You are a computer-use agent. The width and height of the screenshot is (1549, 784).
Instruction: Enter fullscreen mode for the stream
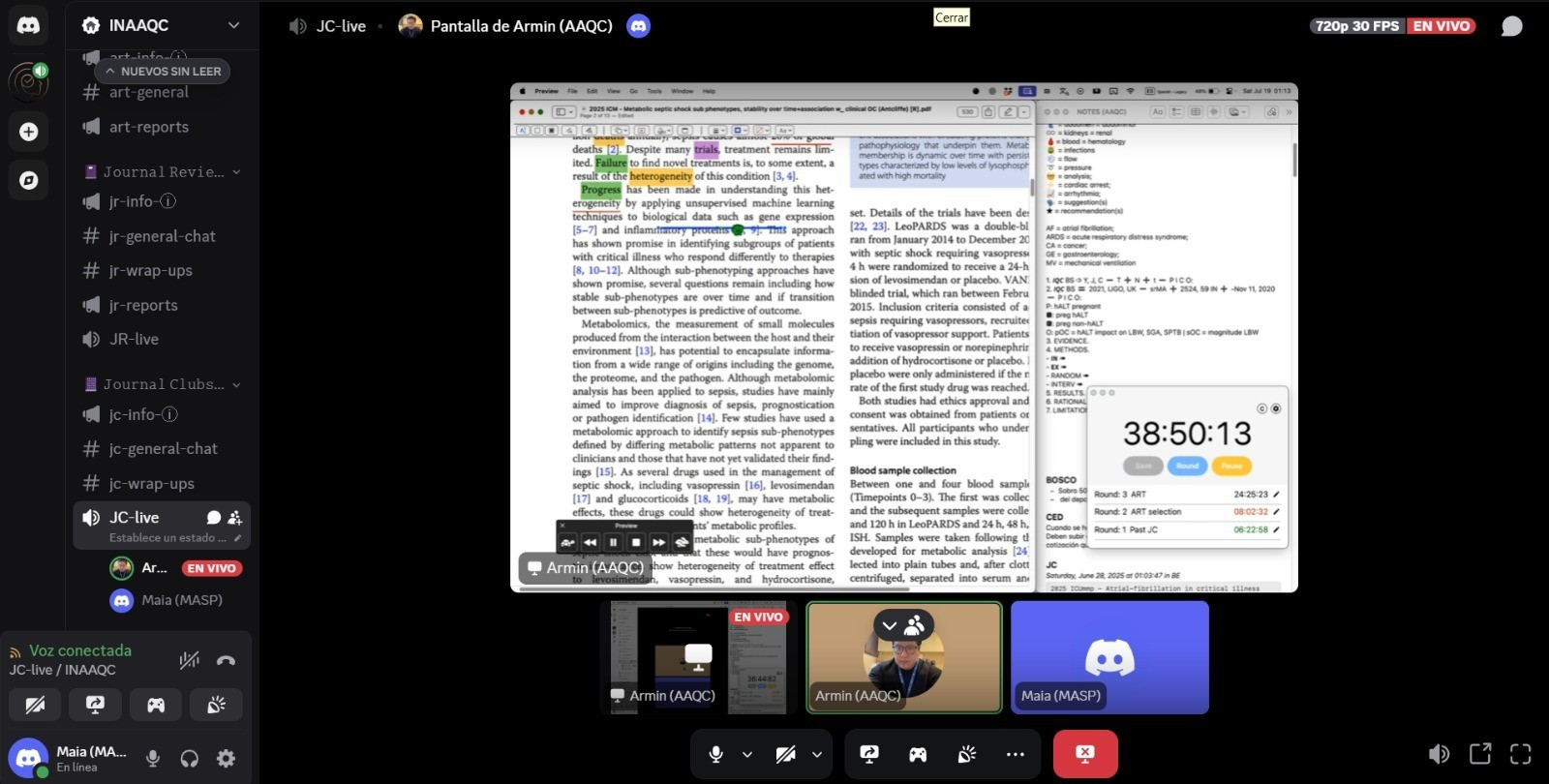coord(1520,754)
